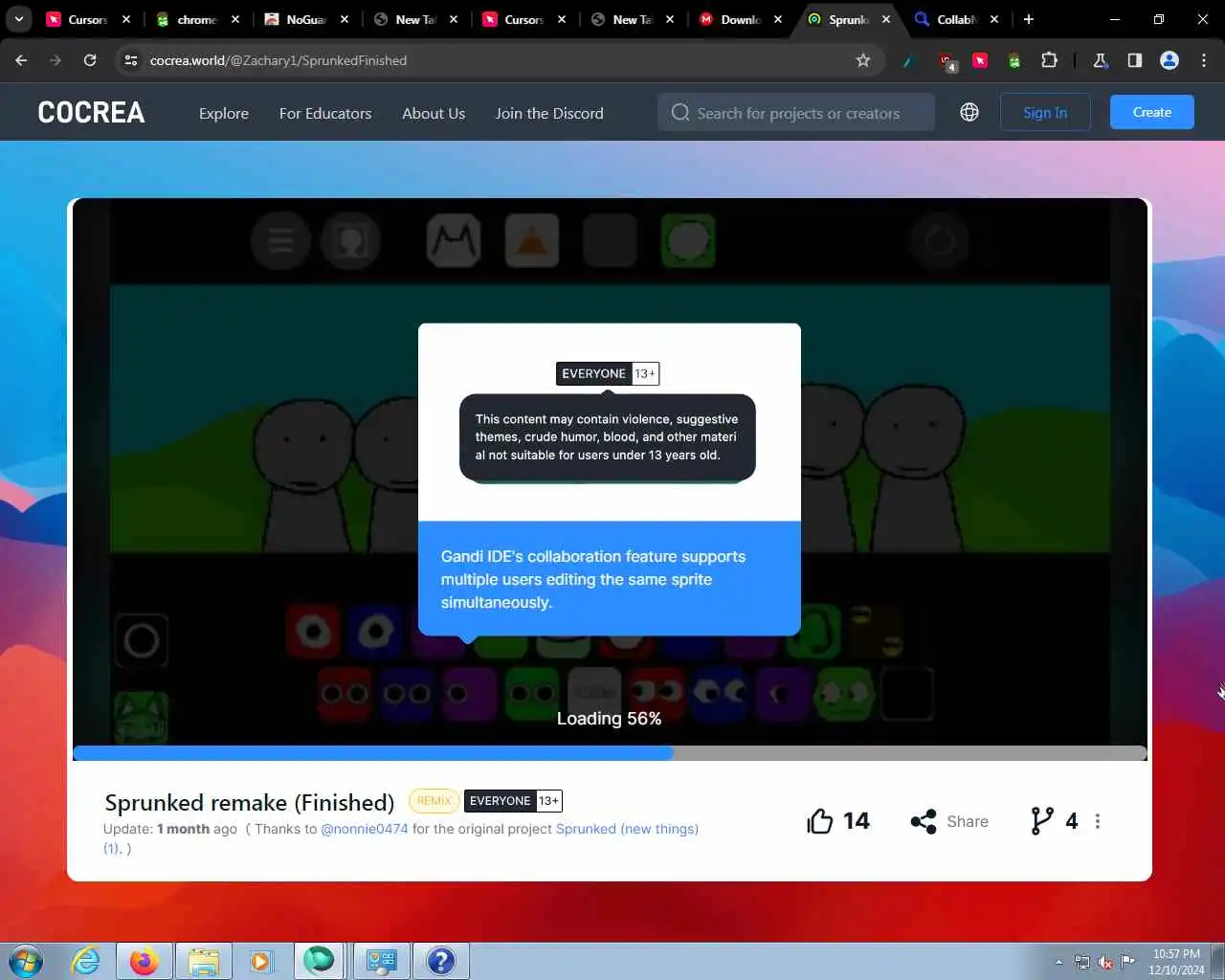Click the Sign In button
The image size is (1225, 980).
pos(1045,112)
